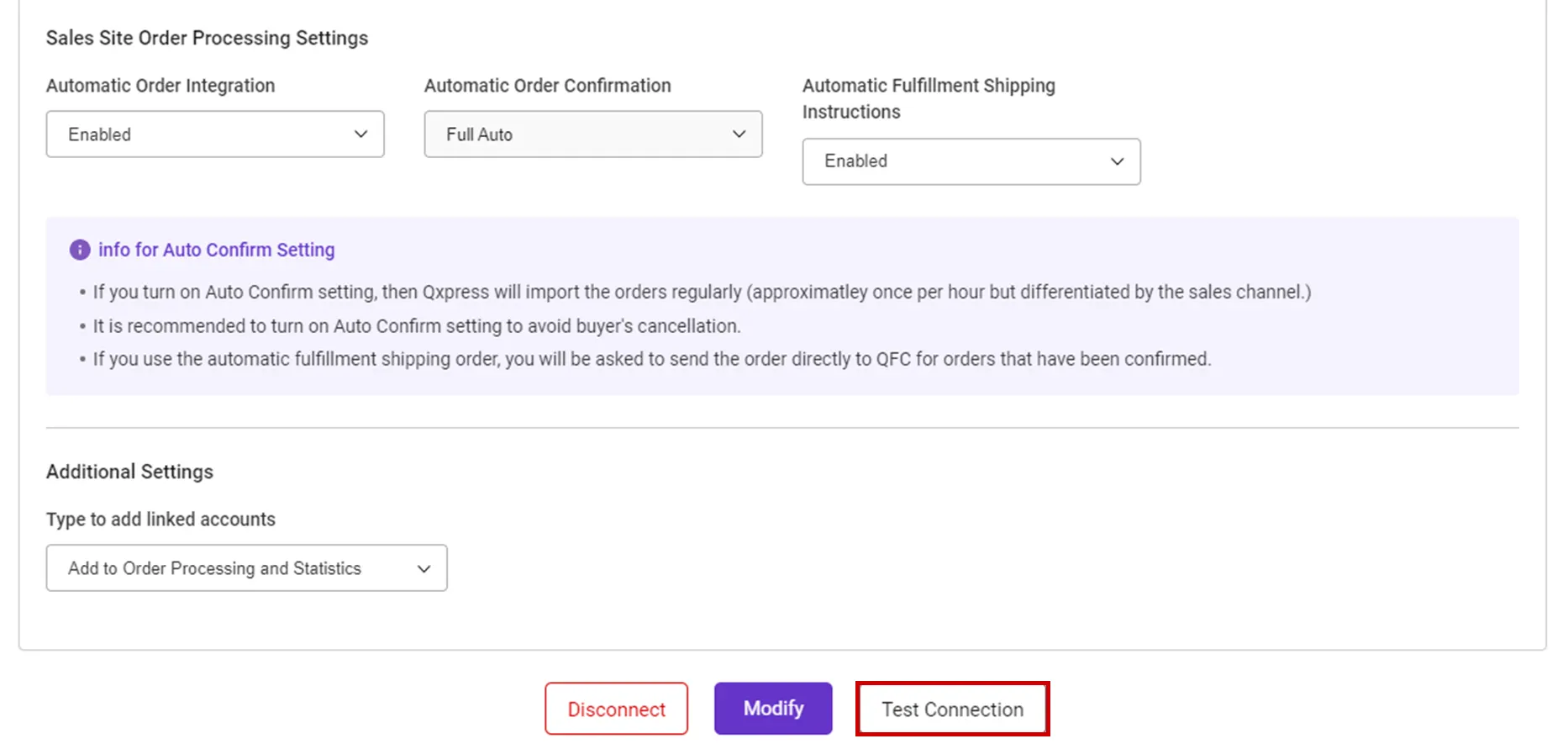Image resolution: width=1568 pixels, height=744 pixels.
Task: Click the note about sending orders to QFC
Action: pyautogui.click(x=651, y=360)
